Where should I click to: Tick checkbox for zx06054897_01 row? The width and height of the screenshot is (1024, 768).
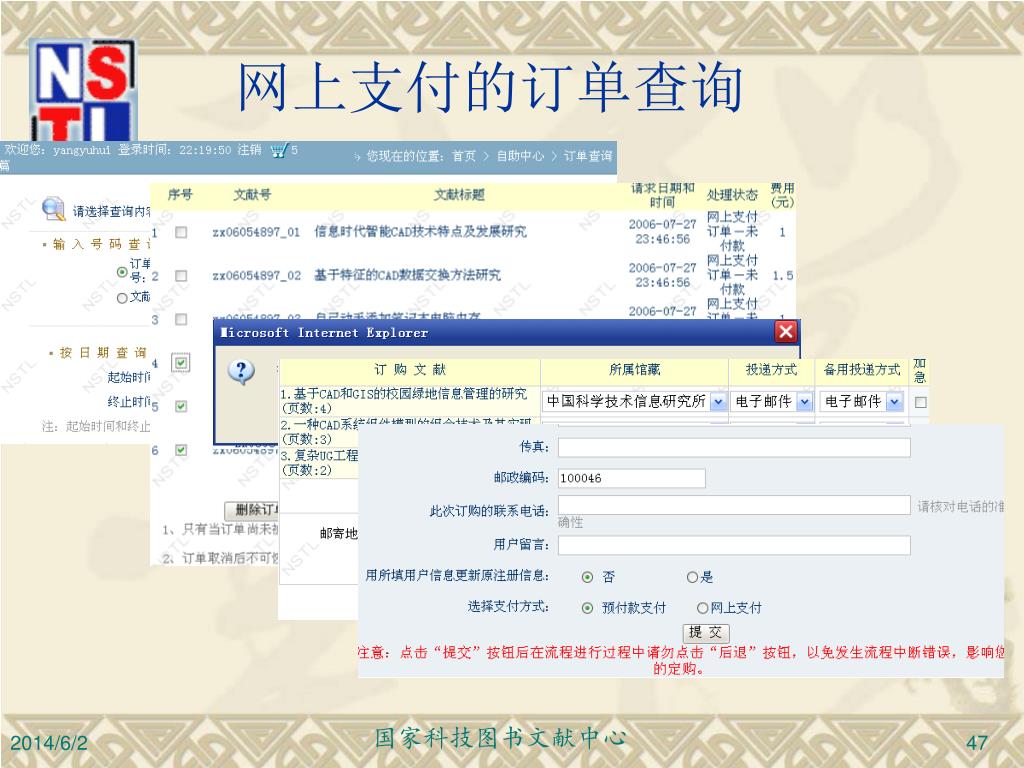click(181, 232)
